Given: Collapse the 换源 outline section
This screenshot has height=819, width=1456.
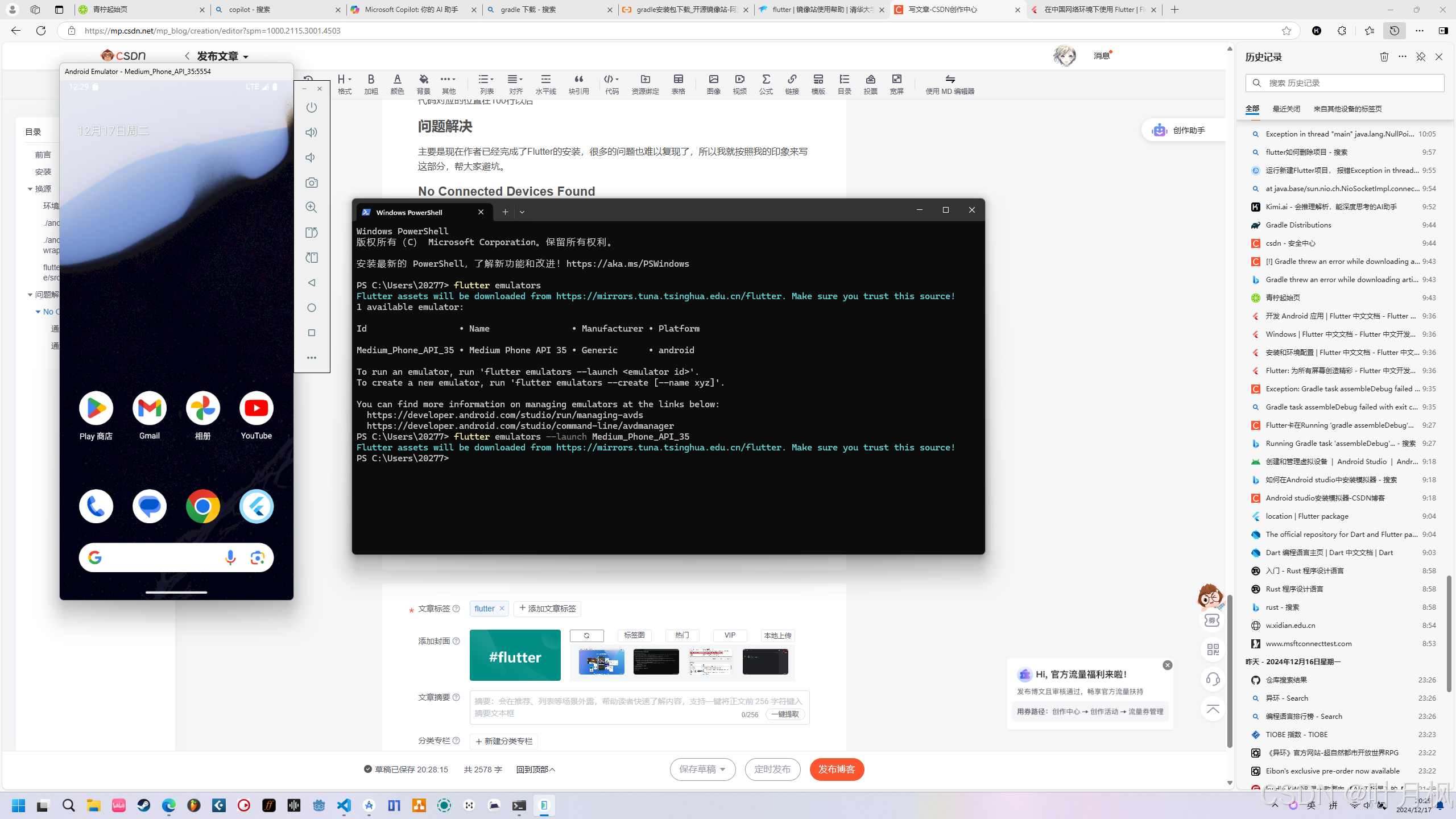Looking at the screenshot, I should (30, 189).
